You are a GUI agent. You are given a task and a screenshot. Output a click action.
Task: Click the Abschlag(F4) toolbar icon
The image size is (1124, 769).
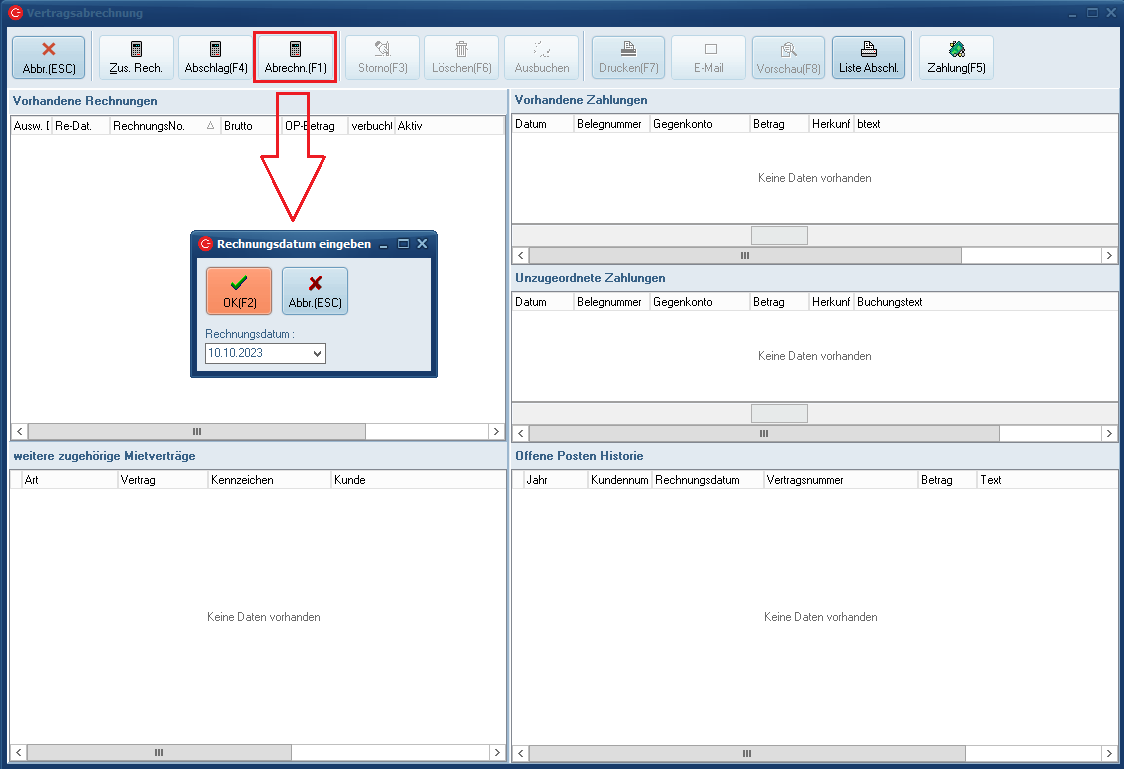[x=216, y=57]
